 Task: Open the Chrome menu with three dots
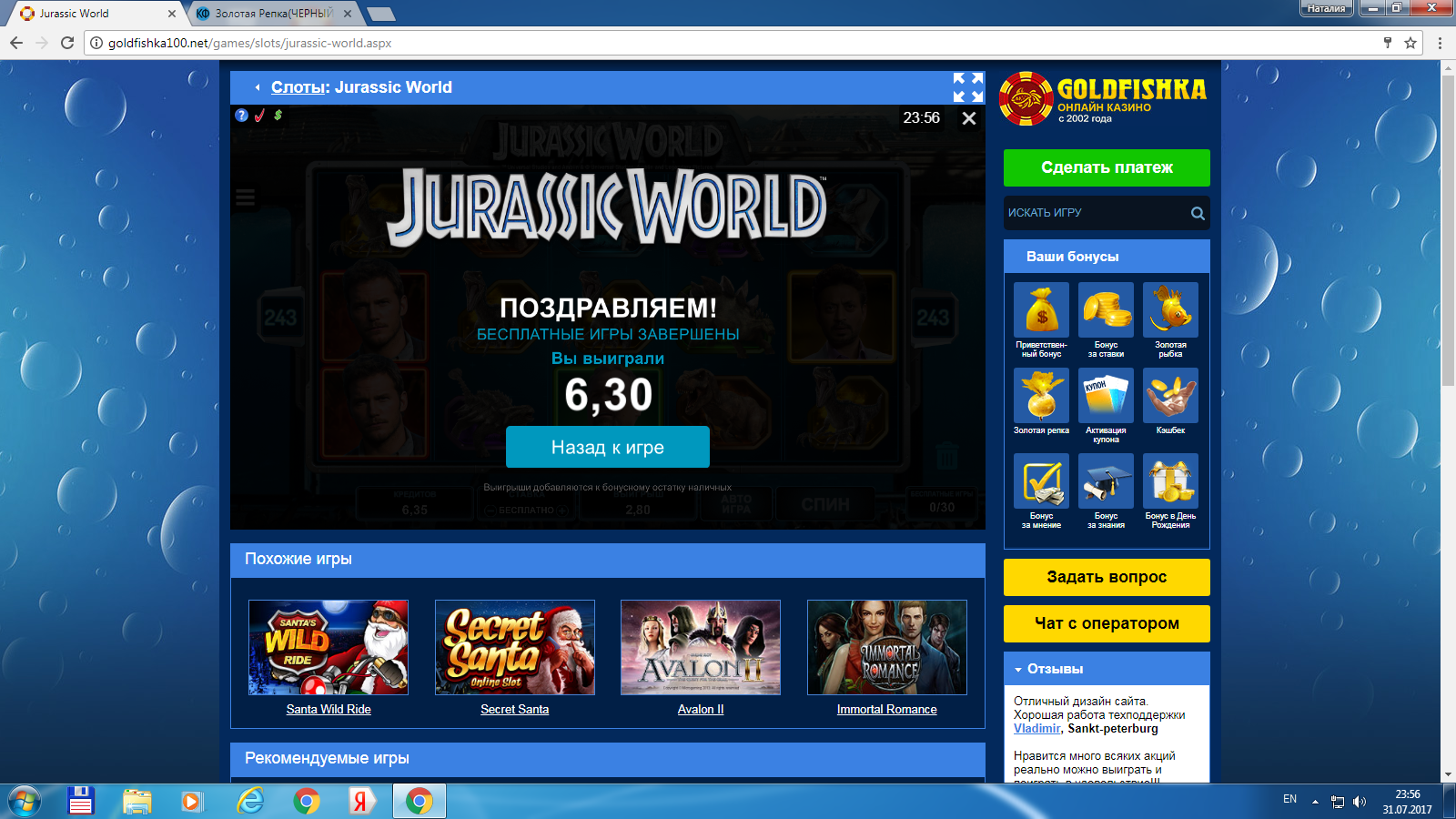coord(1440,43)
